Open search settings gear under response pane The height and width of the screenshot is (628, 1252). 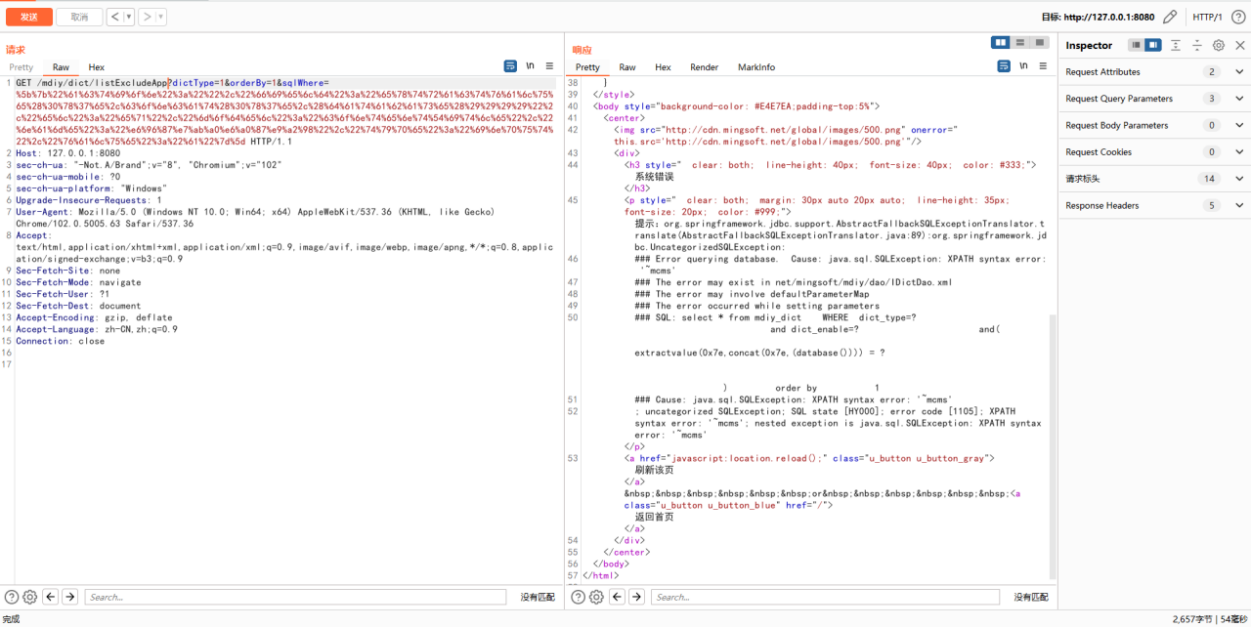pyautogui.click(x=596, y=597)
